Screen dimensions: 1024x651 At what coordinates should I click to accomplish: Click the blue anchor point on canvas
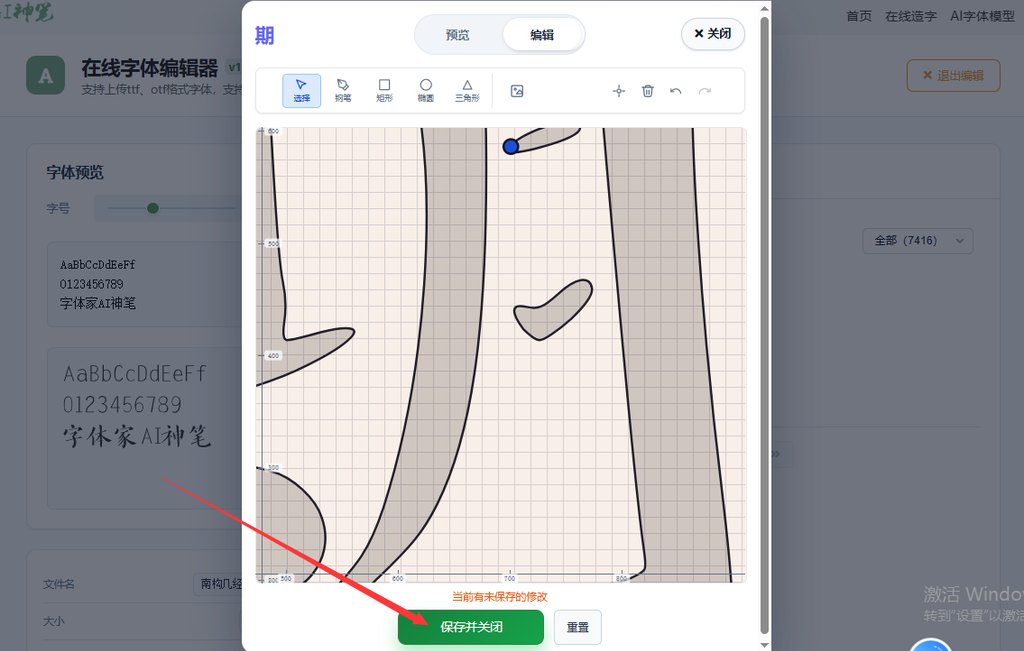click(x=511, y=147)
